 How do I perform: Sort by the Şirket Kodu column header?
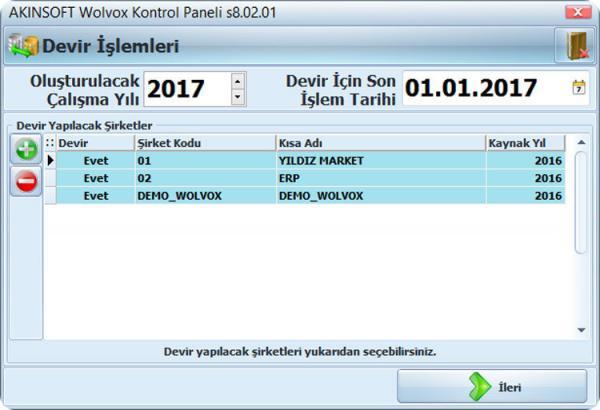coord(205,143)
